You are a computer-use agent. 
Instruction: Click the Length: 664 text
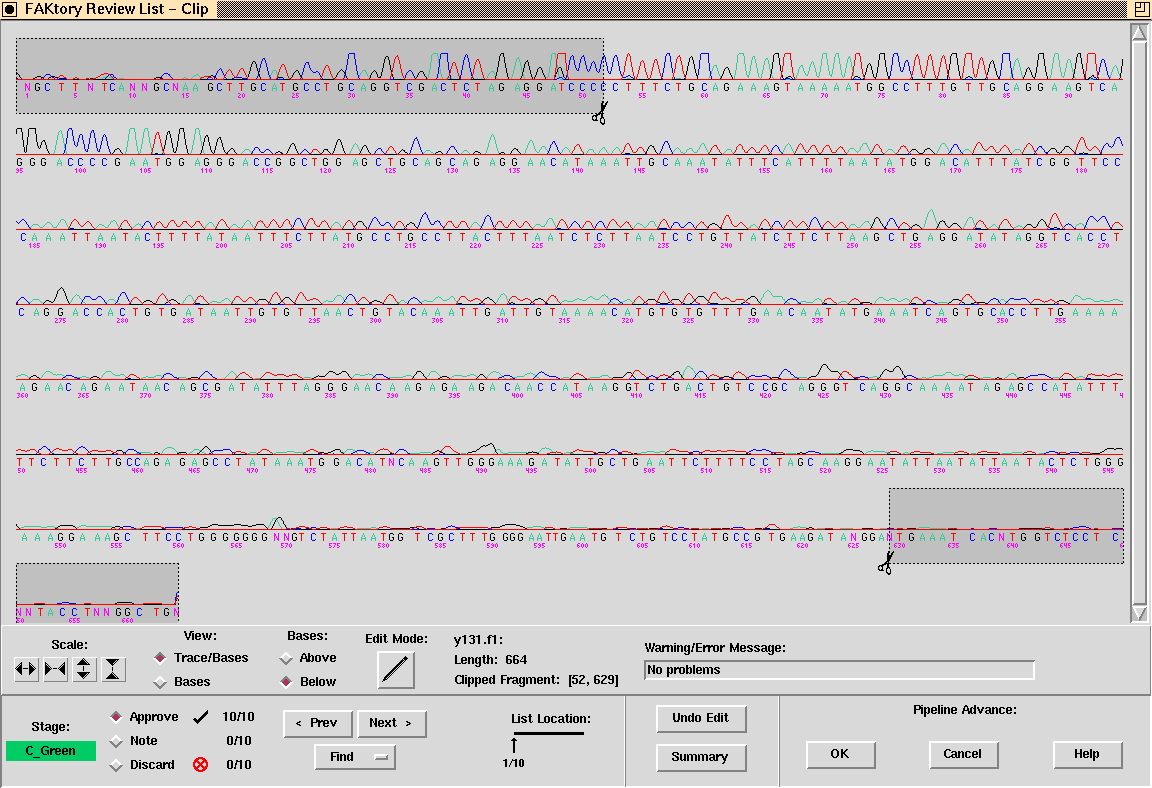click(x=490, y=659)
